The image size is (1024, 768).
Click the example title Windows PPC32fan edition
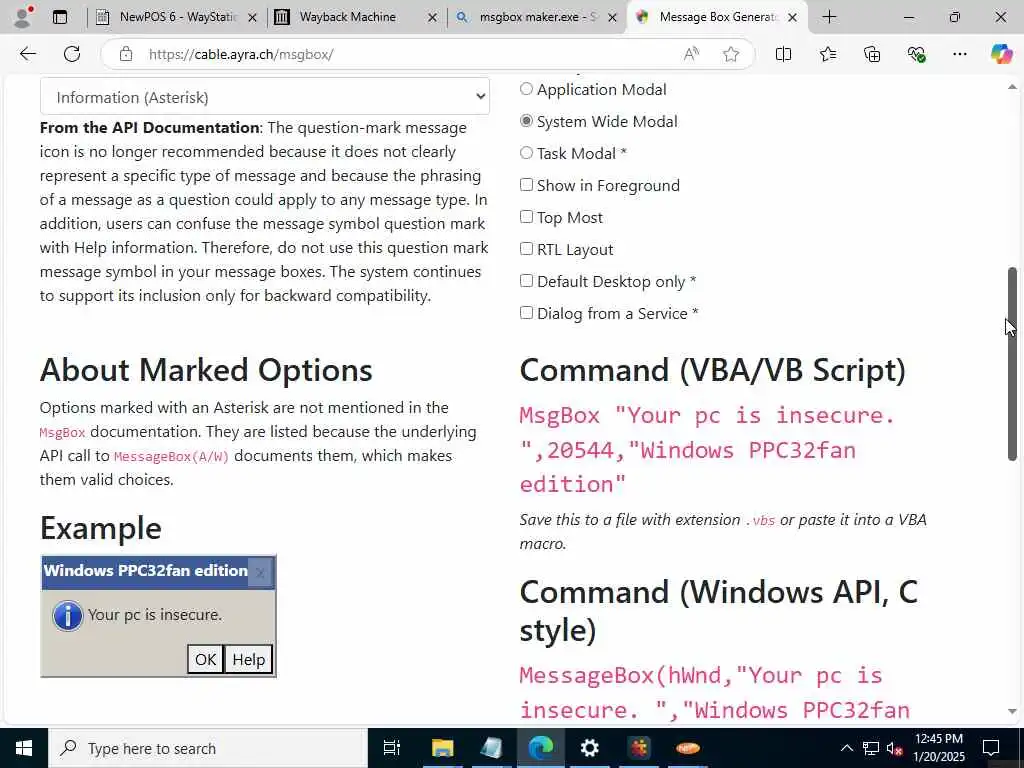click(146, 570)
